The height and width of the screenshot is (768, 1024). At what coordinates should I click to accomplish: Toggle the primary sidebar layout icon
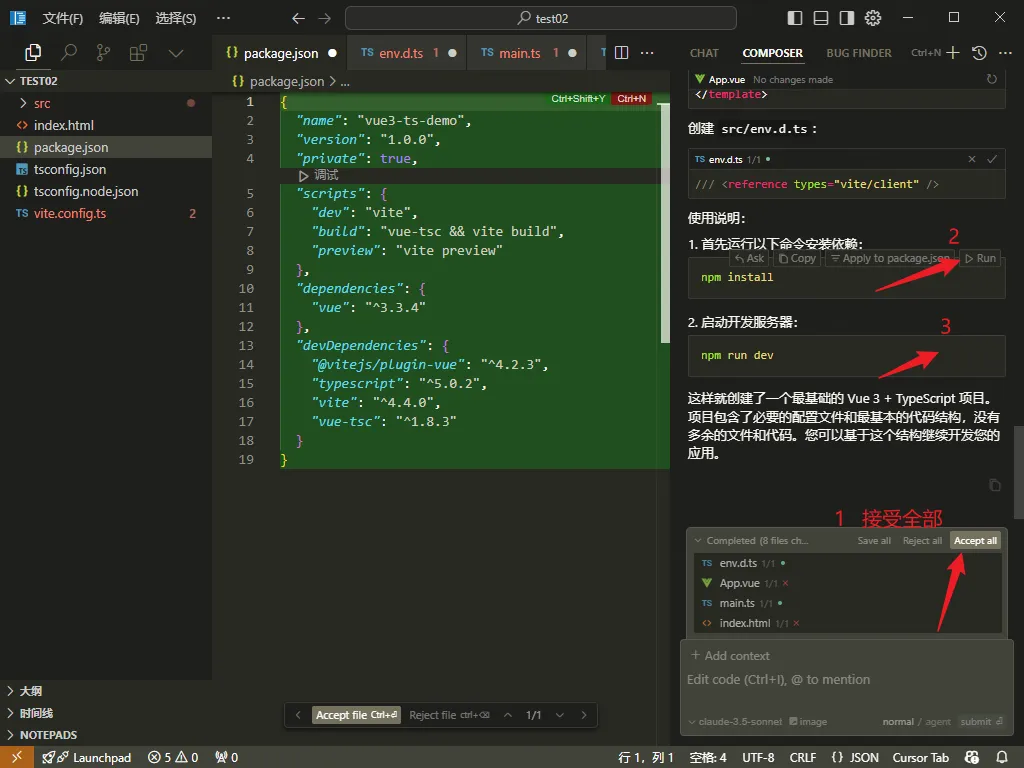pyautogui.click(x=795, y=18)
